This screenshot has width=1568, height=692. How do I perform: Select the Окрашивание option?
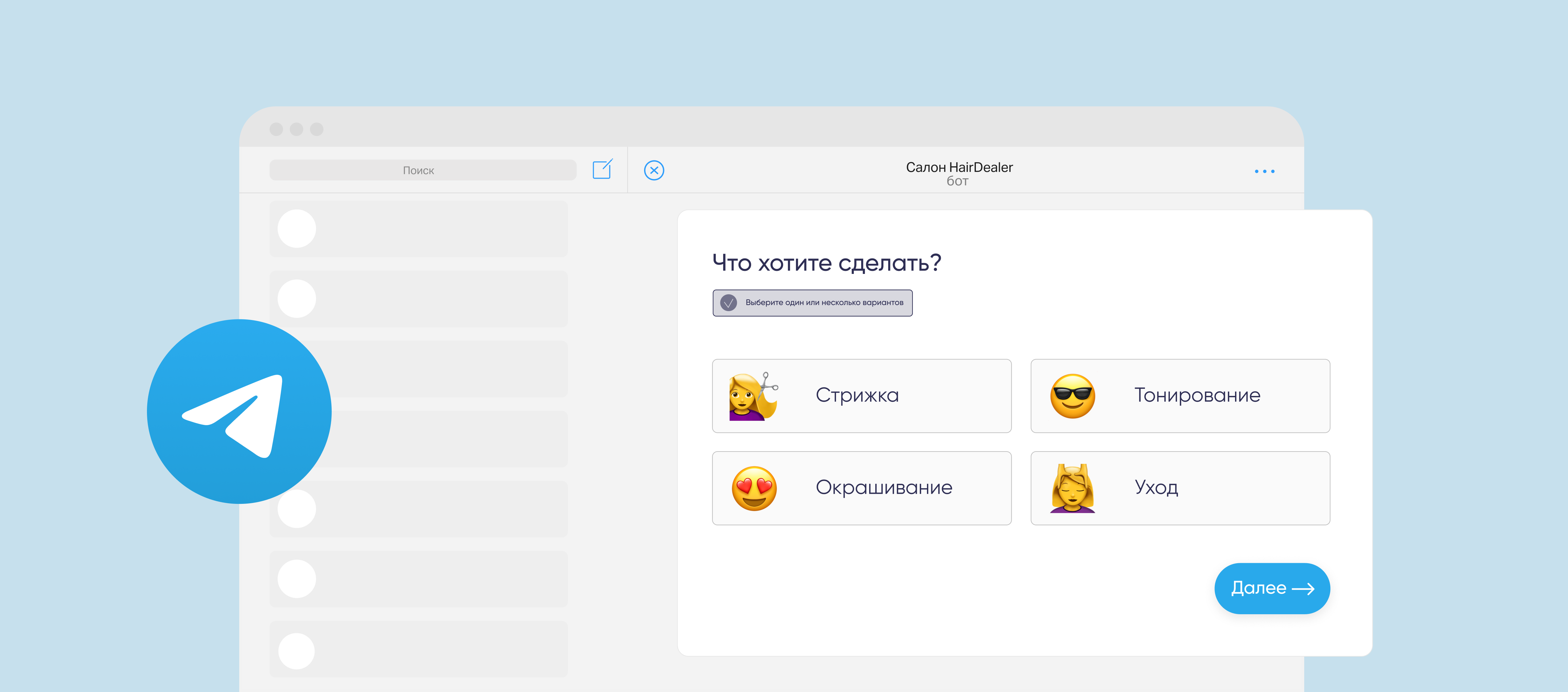[x=884, y=488]
